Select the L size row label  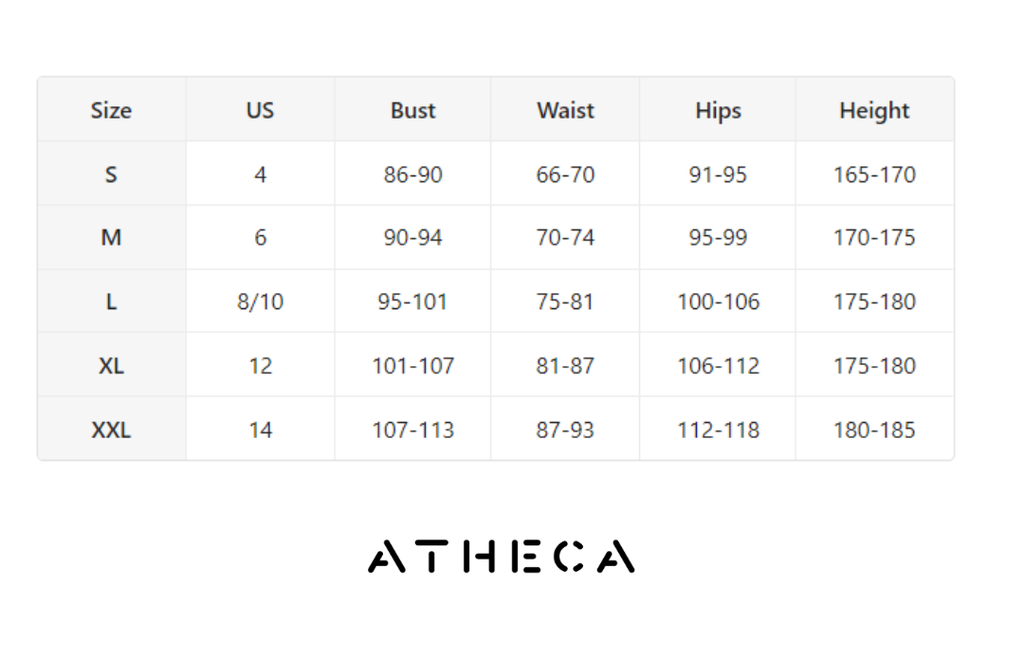coord(111,302)
